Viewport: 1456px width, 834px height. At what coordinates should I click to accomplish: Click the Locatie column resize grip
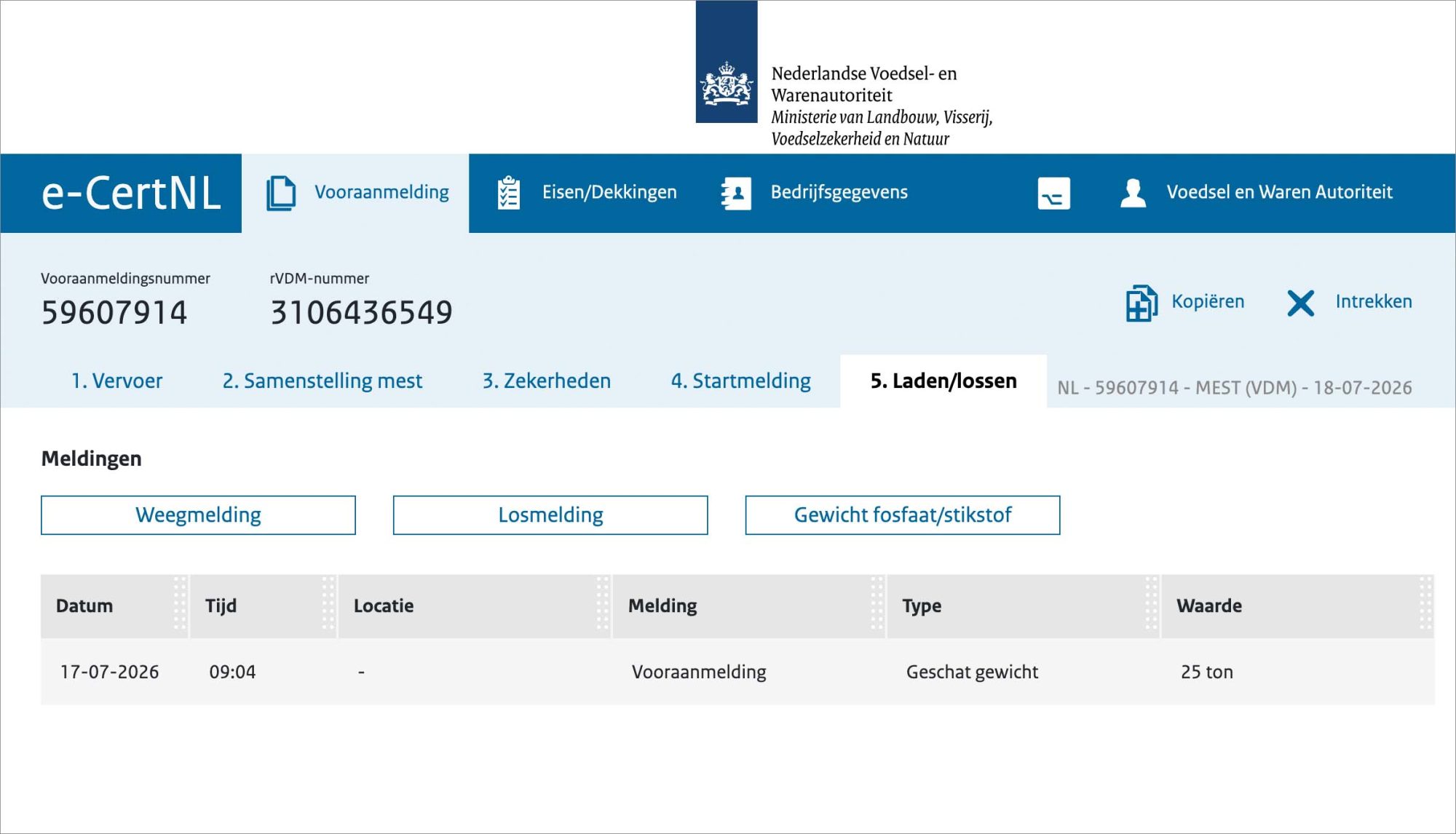coord(603,604)
